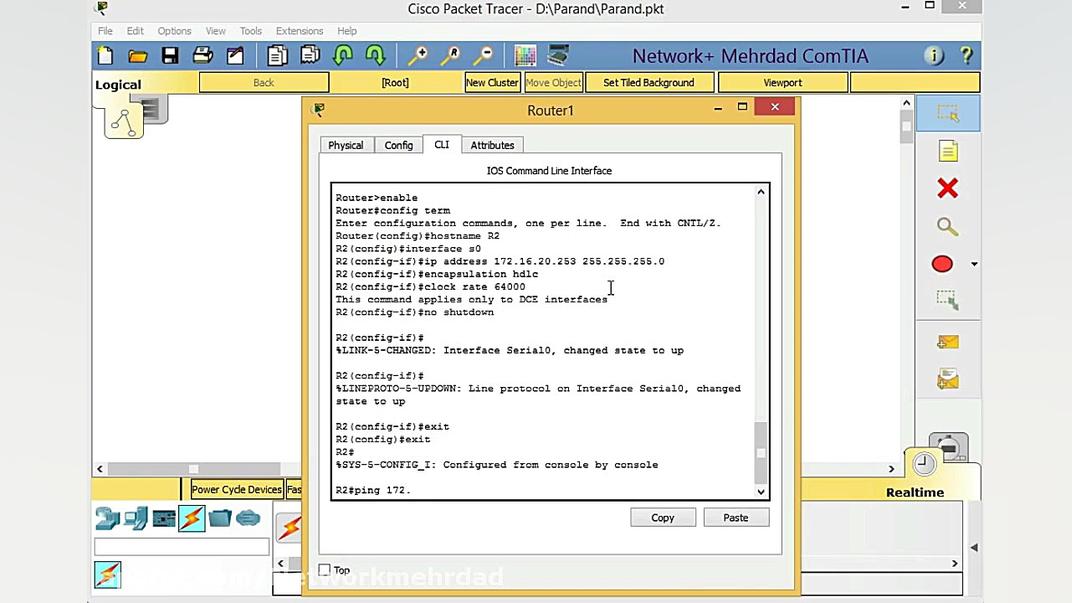Image resolution: width=1072 pixels, height=603 pixels.
Task: Click the Power Cycle Devices button
Action: click(x=237, y=489)
